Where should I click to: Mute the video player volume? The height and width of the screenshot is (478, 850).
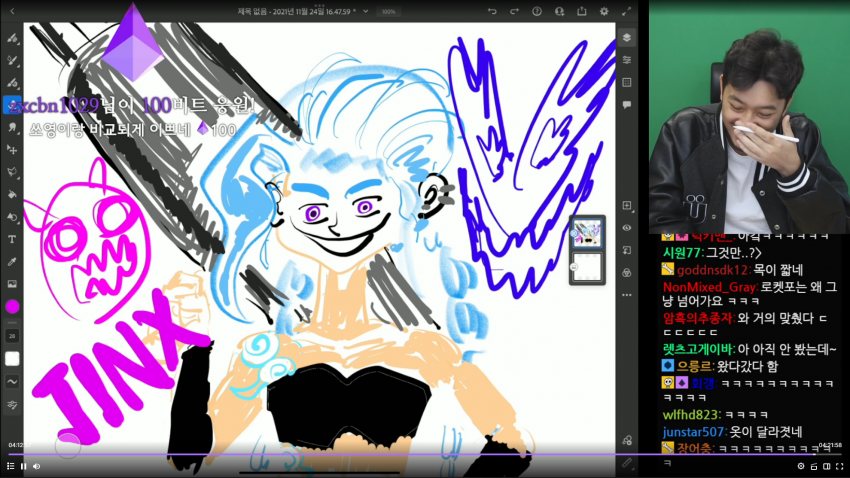tap(36, 466)
